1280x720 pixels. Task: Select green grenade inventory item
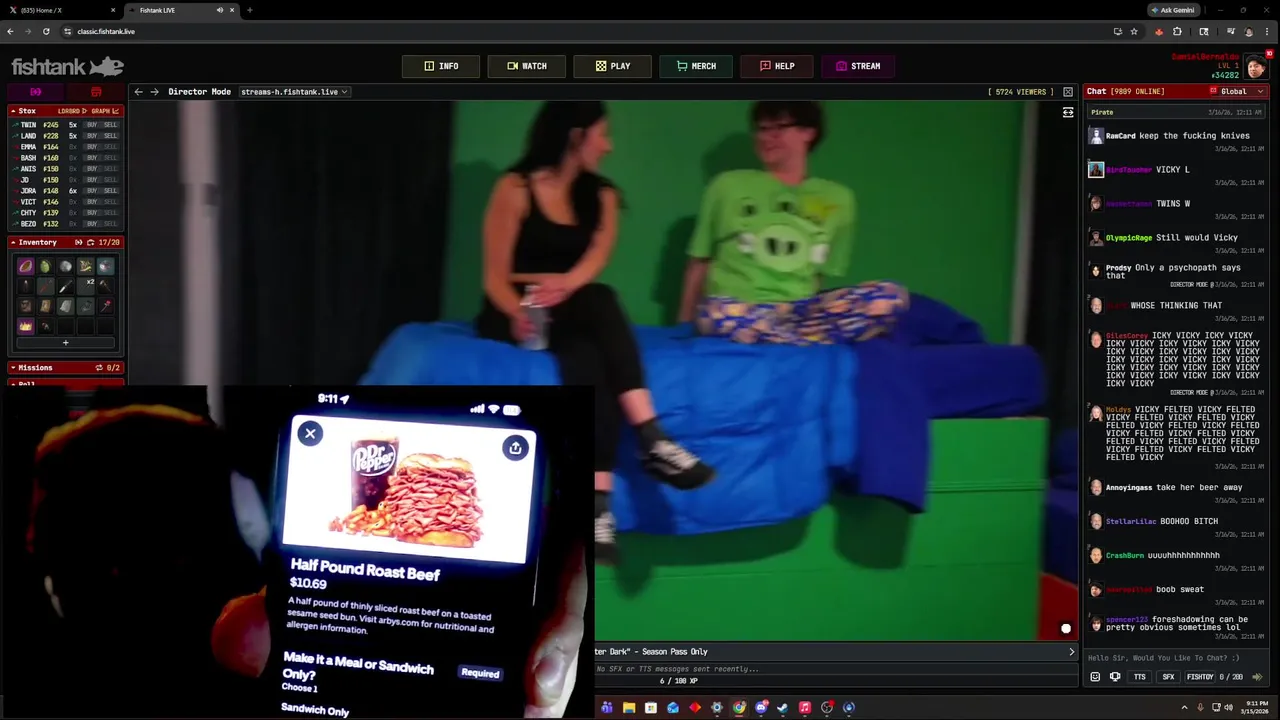coord(45,266)
